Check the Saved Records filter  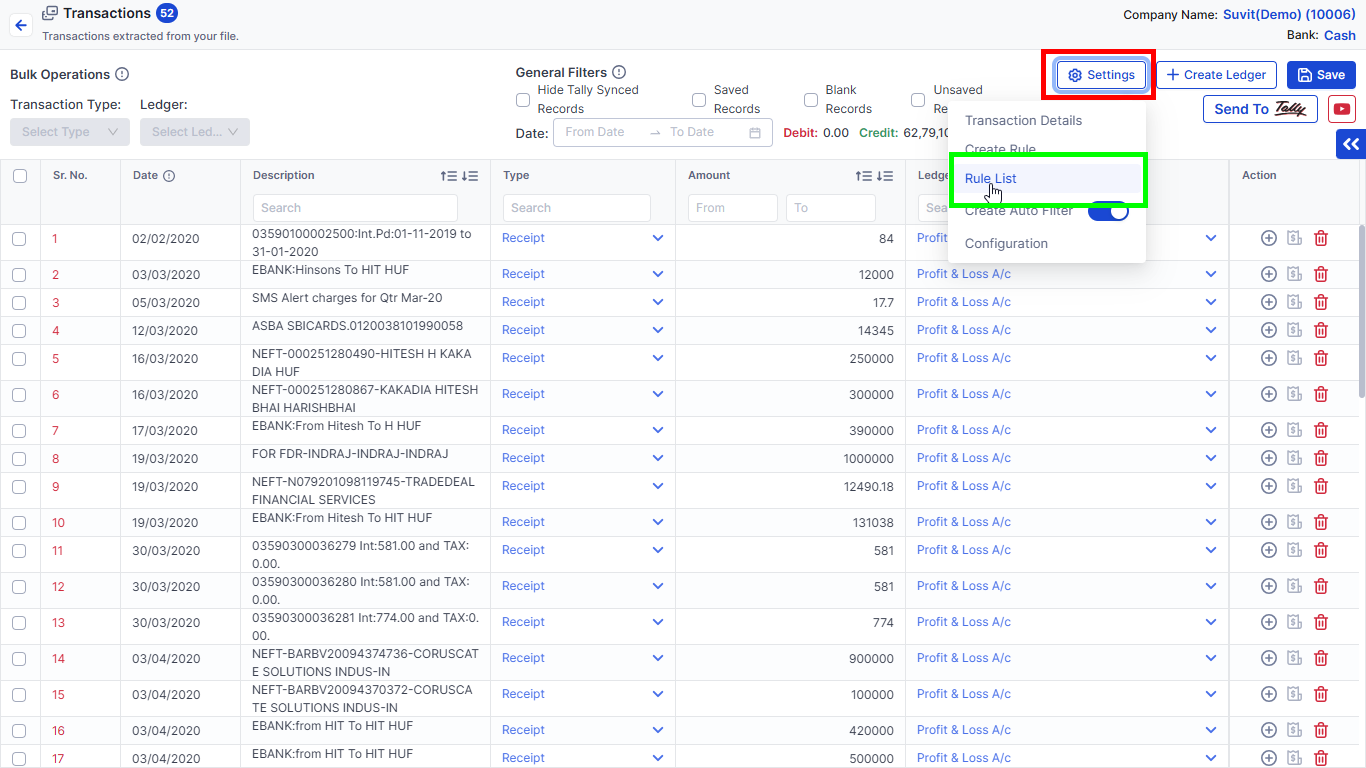699,100
